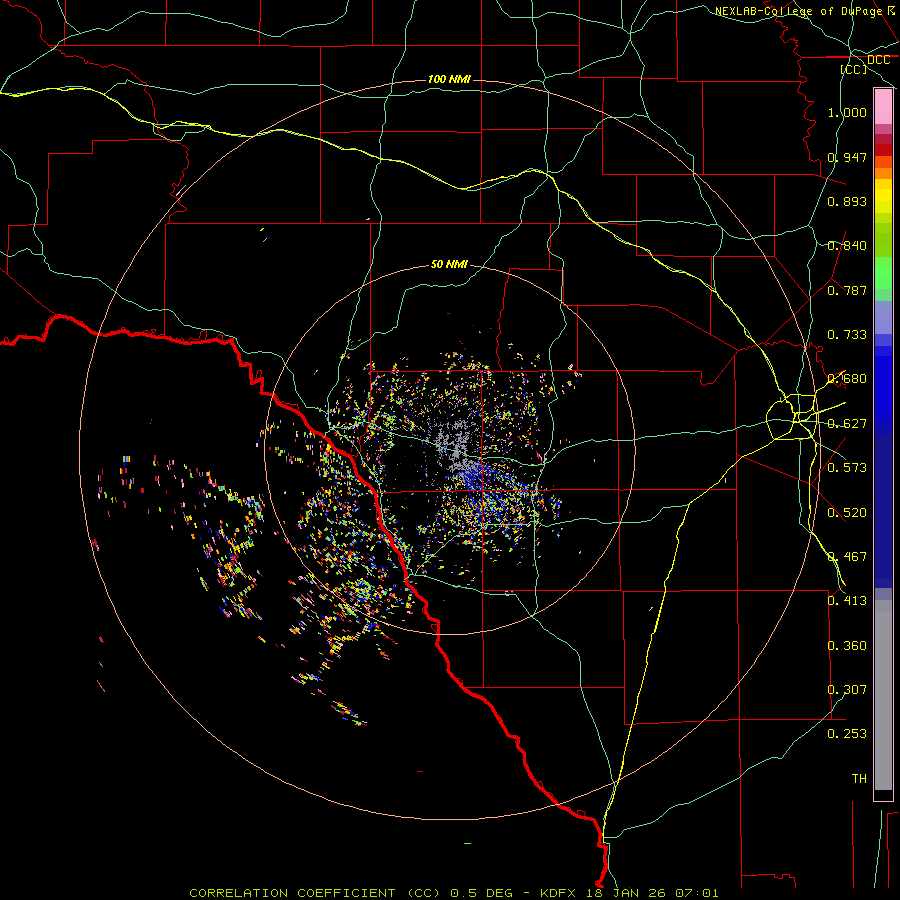Pick the lavender color bar segment
900x900 pixels.
(x=883, y=318)
